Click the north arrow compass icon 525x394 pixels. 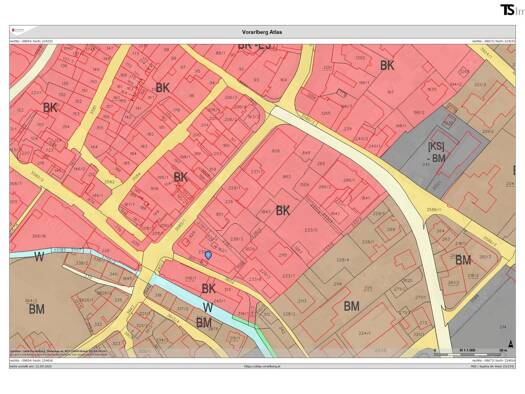coord(510,343)
